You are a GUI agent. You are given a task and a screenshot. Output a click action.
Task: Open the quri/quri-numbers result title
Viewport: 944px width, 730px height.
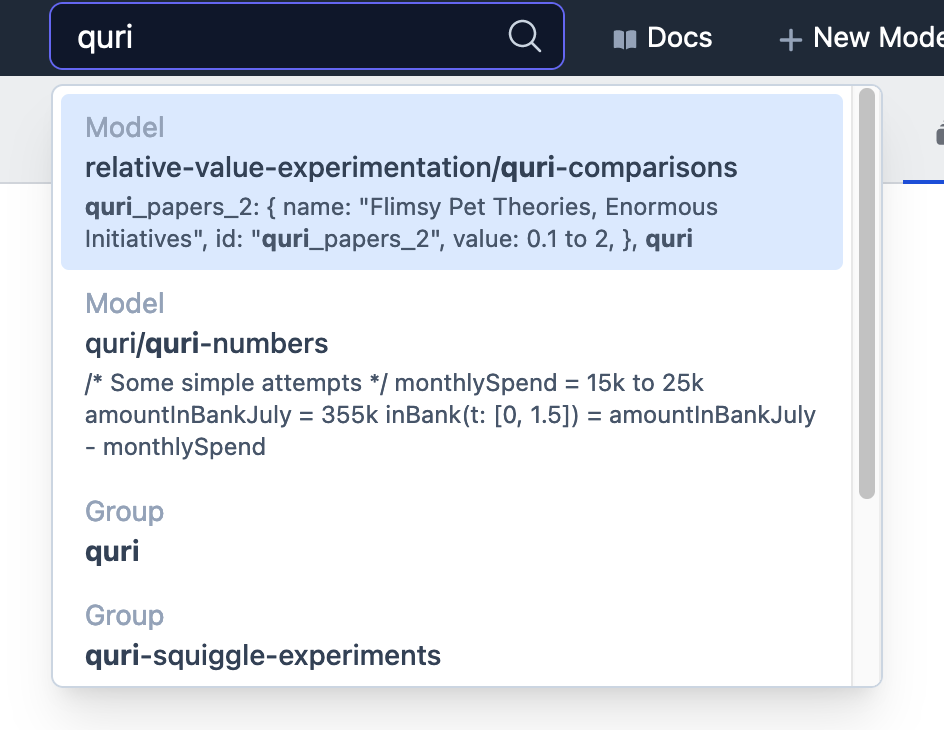pyautogui.click(x=207, y=344)
